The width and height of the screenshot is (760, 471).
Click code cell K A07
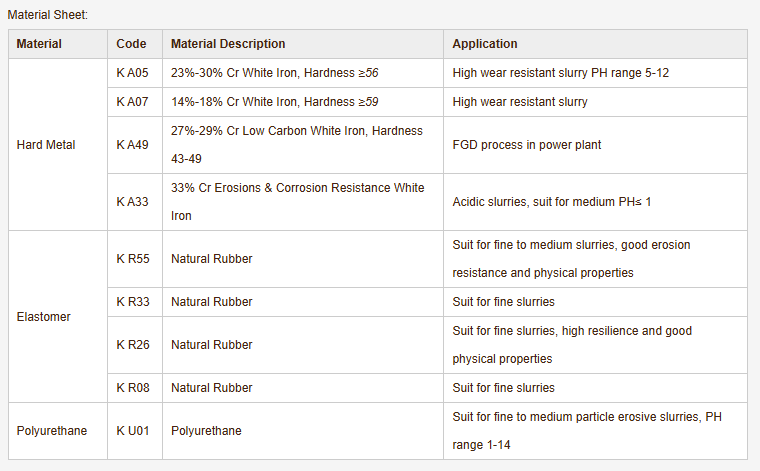[x=132, y=102]
